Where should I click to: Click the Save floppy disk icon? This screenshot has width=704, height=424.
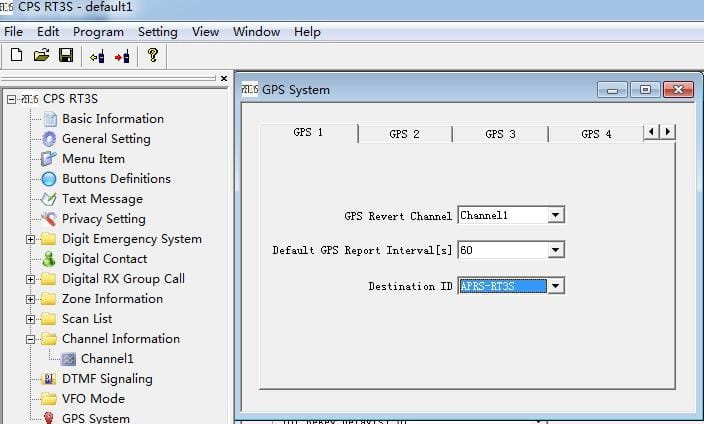pos(66,56)
